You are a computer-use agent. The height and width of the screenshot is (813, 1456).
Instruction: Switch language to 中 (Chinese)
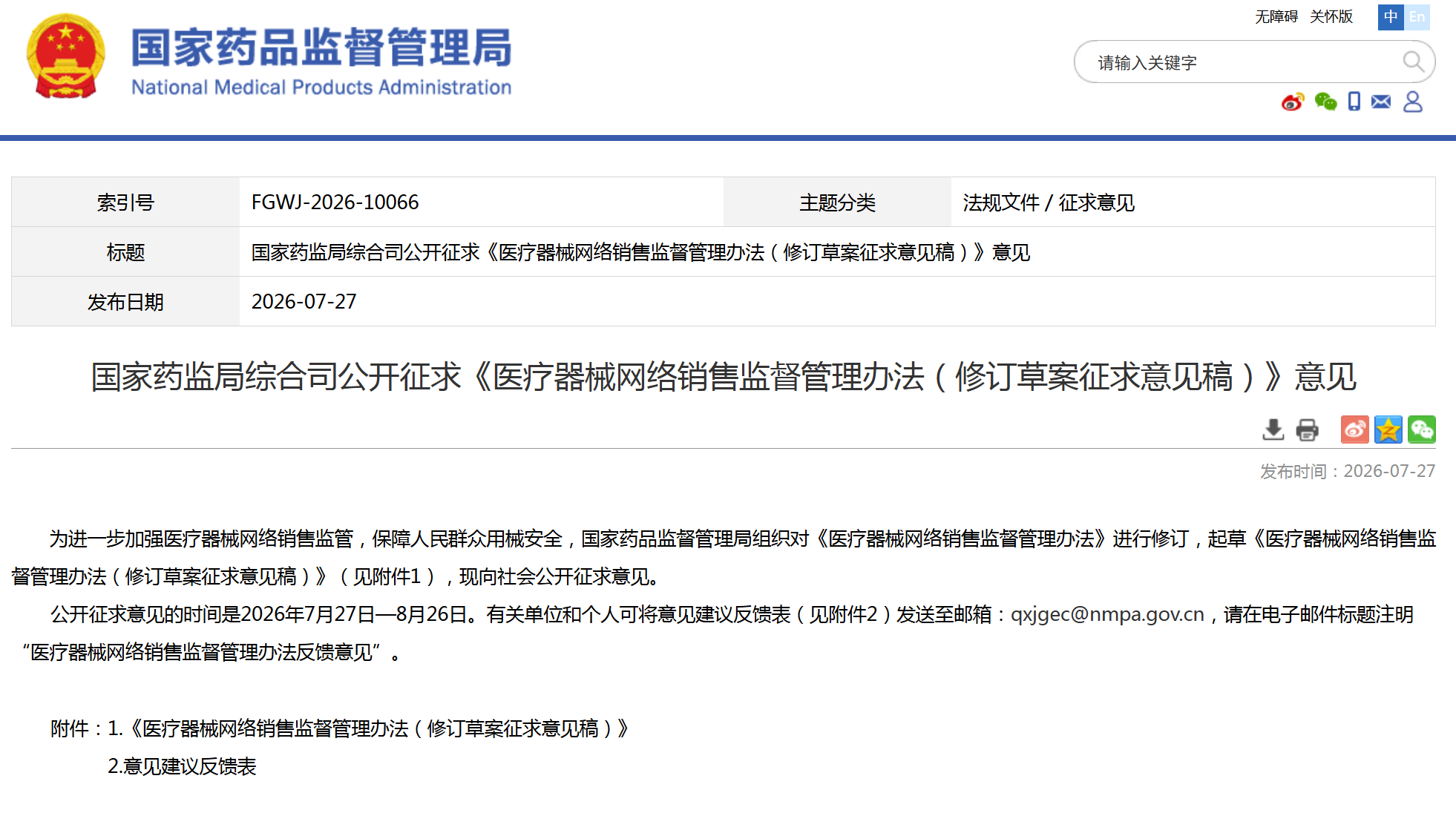(x=1391, y=17)
